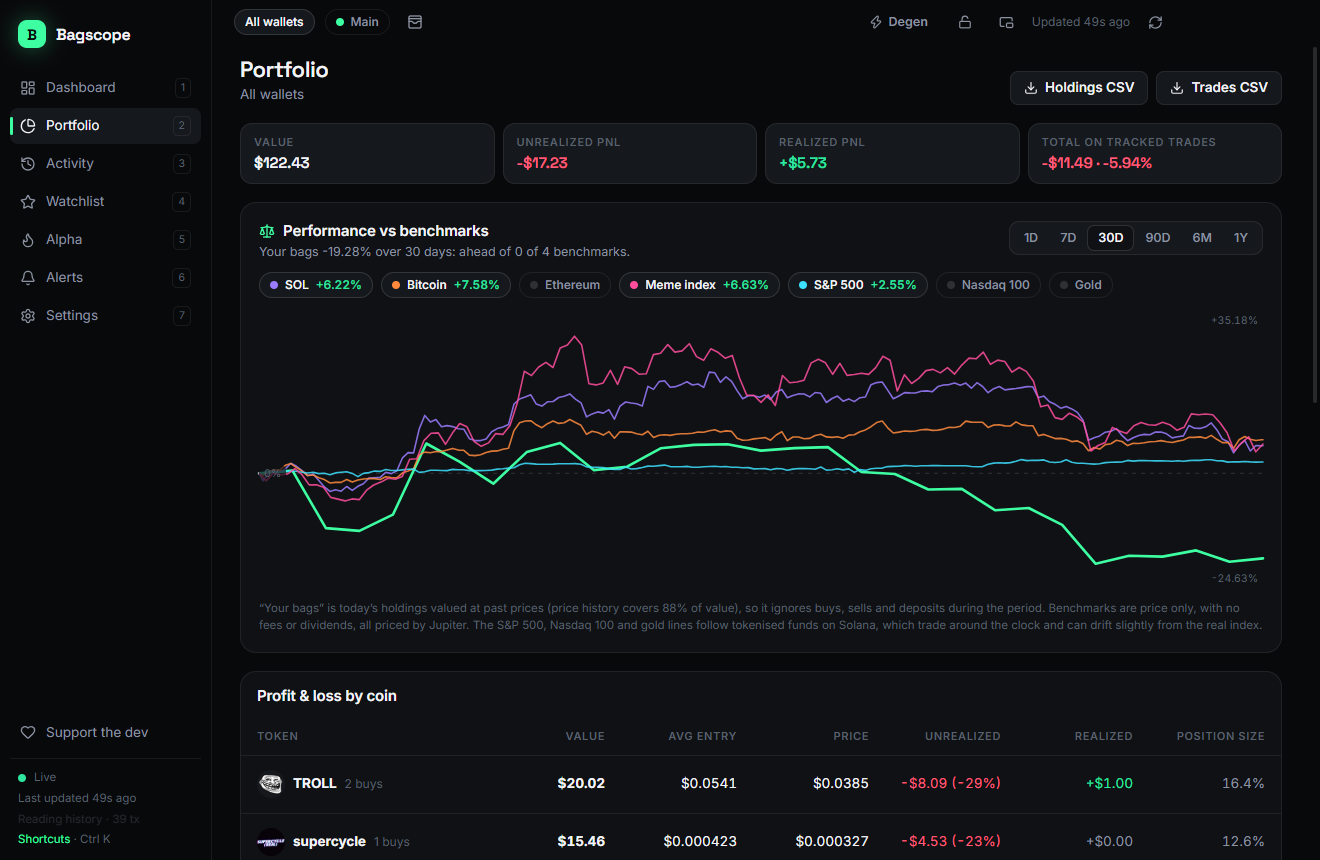
Task: Select the All wallets filter
Action: 274,22
